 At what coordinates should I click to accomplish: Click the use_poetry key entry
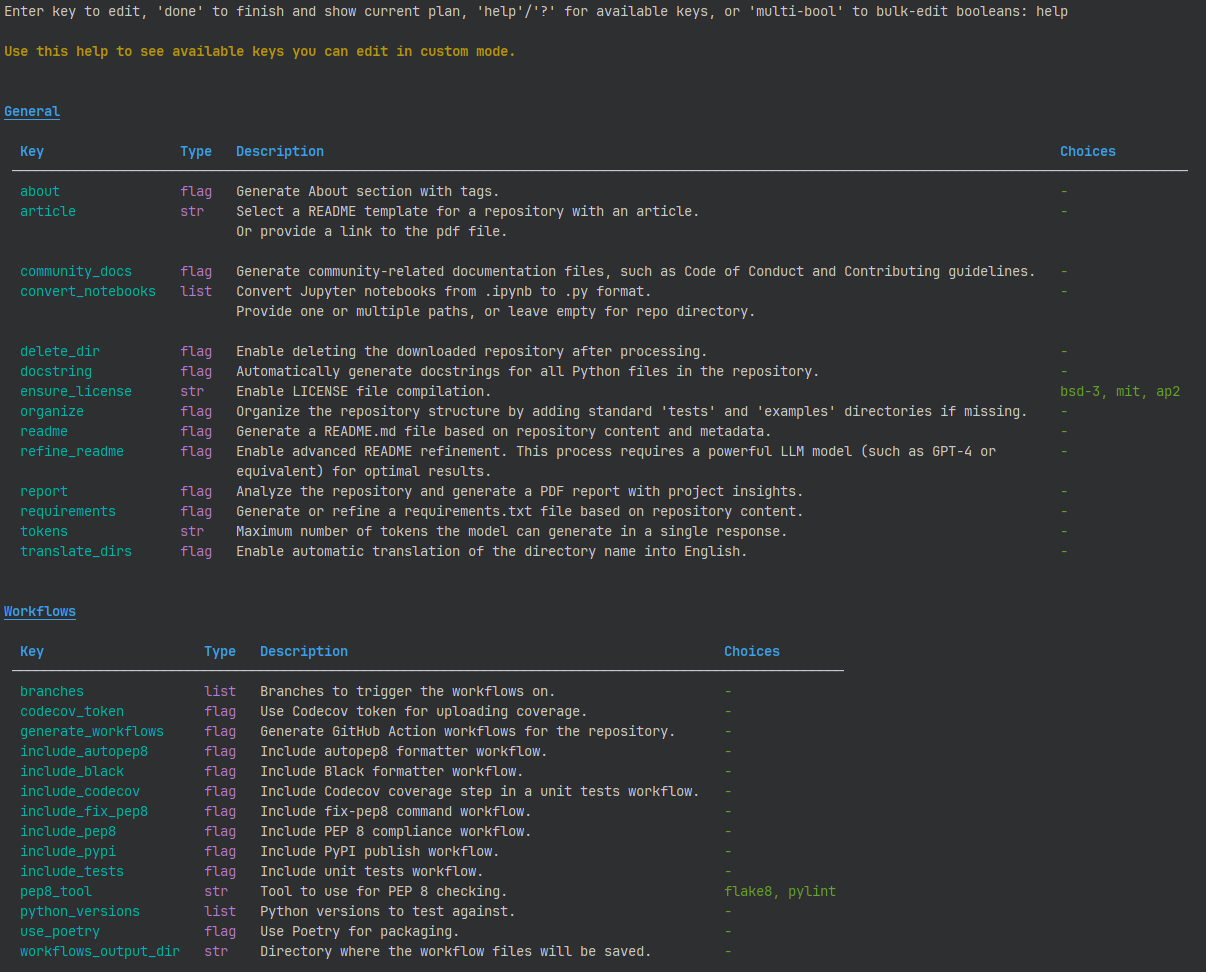point(60,931)
